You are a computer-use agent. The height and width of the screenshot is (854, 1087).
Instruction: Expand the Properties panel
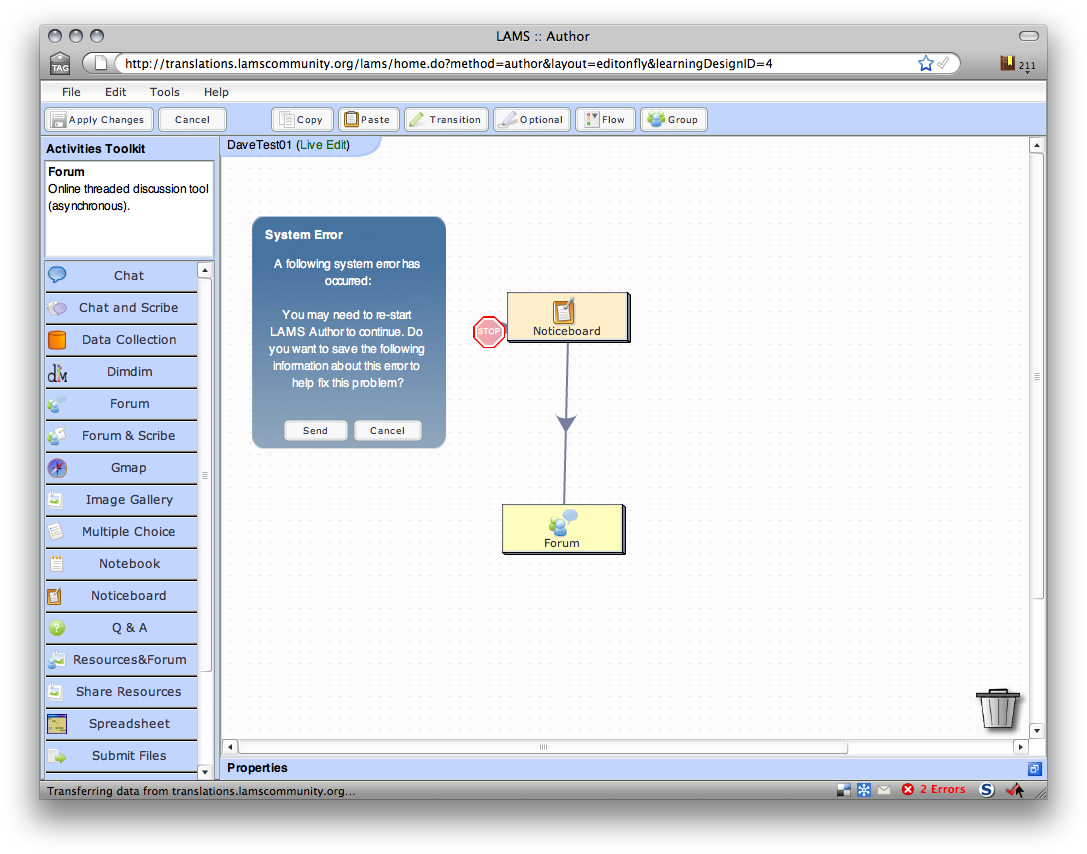pos(1034,769)
